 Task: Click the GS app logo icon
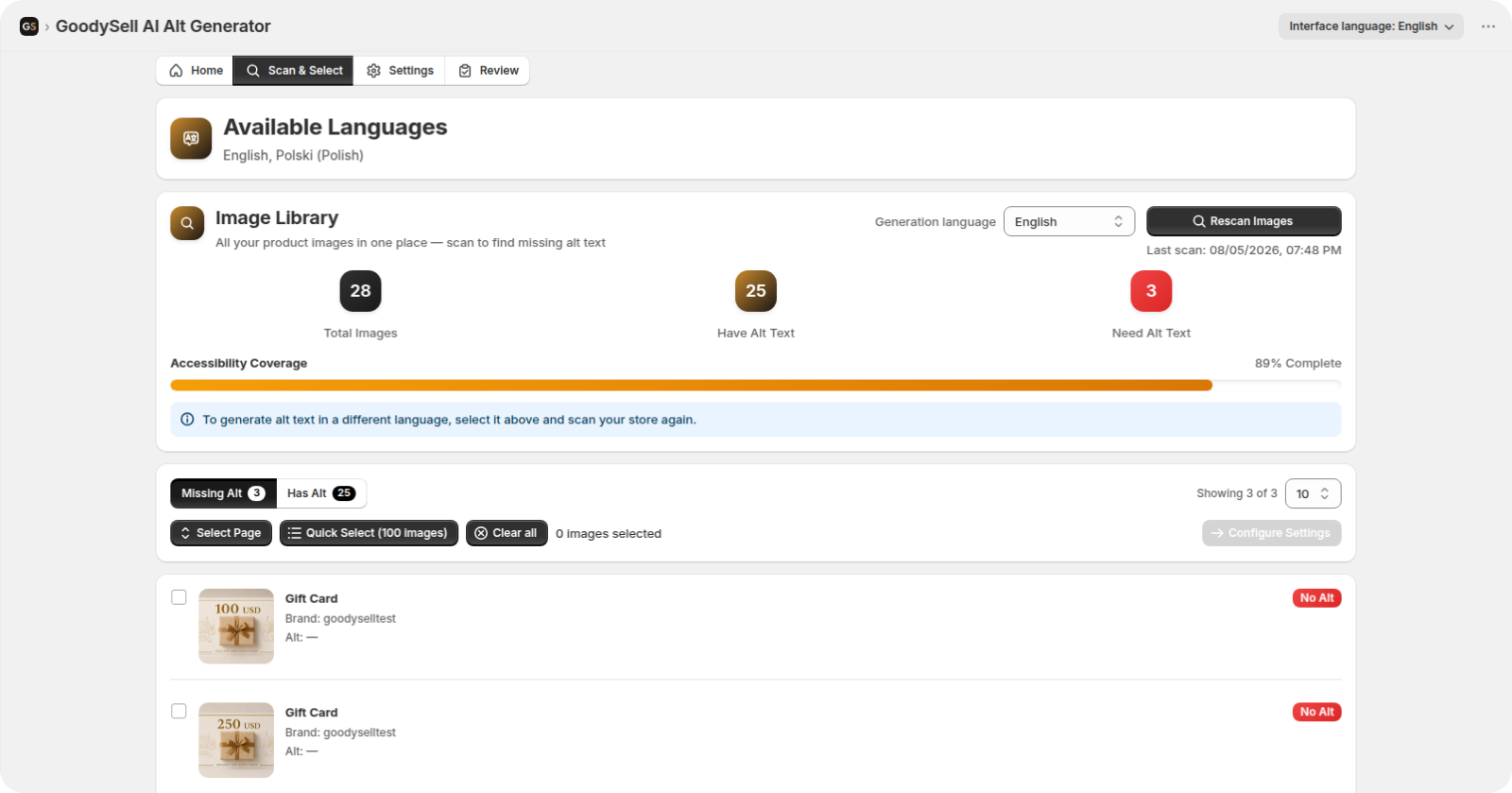[x=29, y=26]
